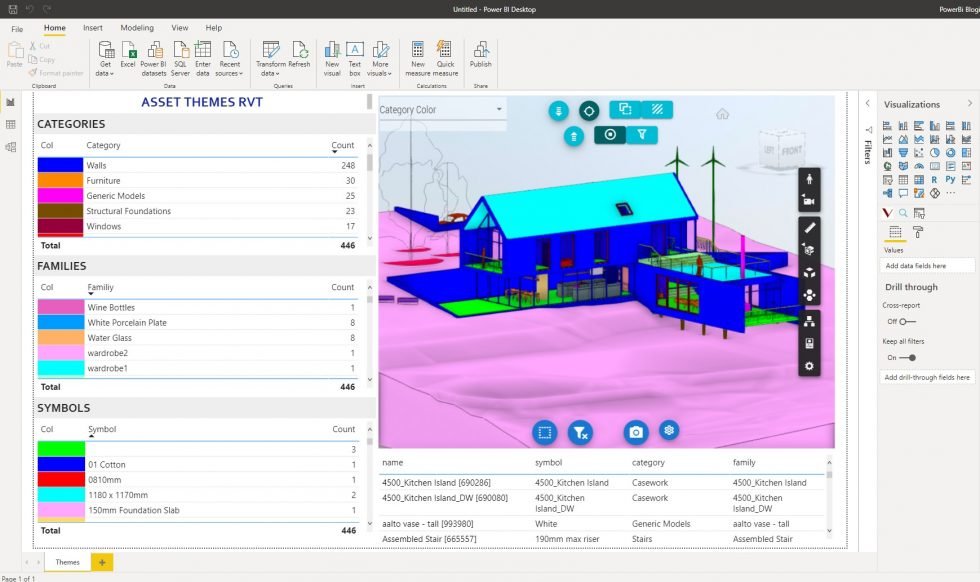Click the Publish button
Image resolution: width=980 pixels, height=582 pixels.
tap(480, 57)
